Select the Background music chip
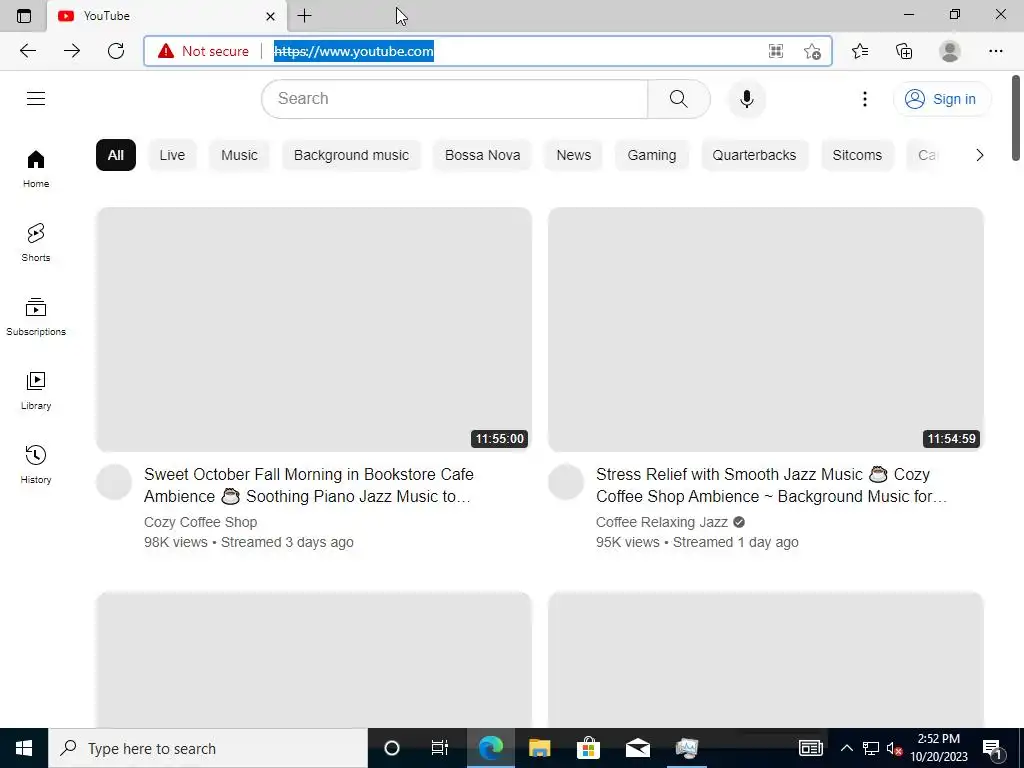This screenshot has height=768, width=1024. point(351,155)
